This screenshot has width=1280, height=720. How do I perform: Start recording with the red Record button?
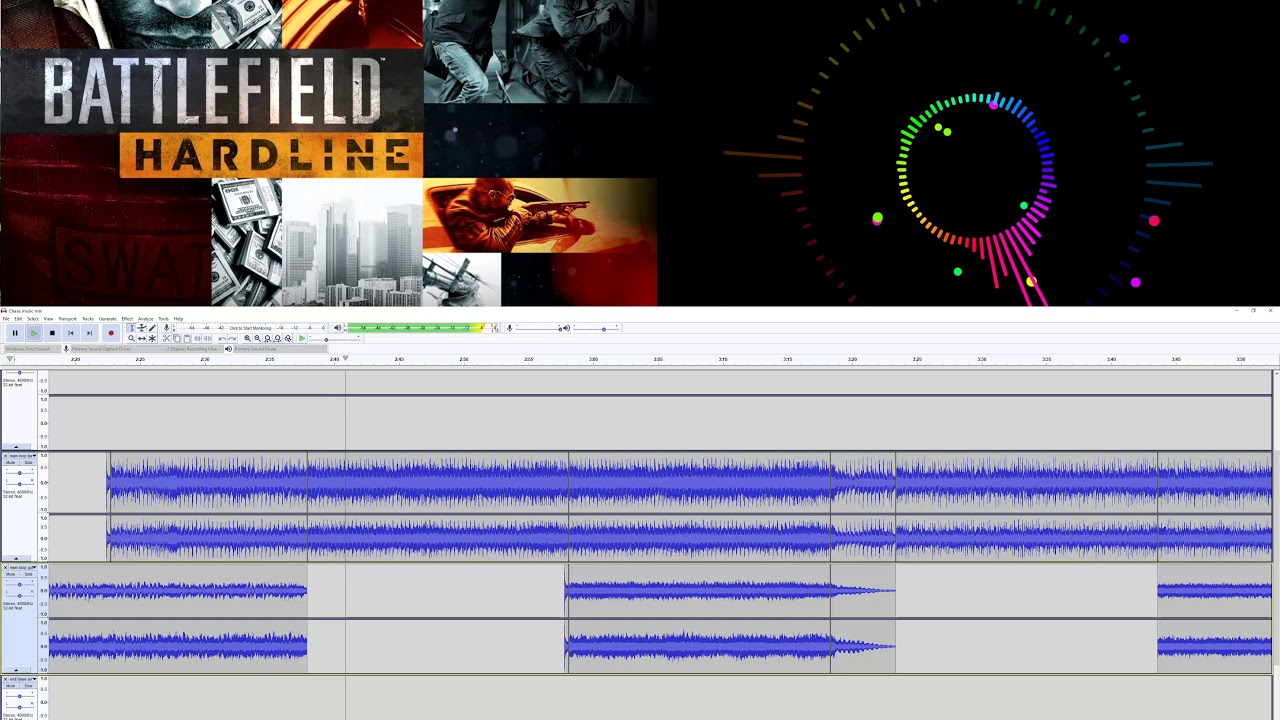click(x=111, y=333)
